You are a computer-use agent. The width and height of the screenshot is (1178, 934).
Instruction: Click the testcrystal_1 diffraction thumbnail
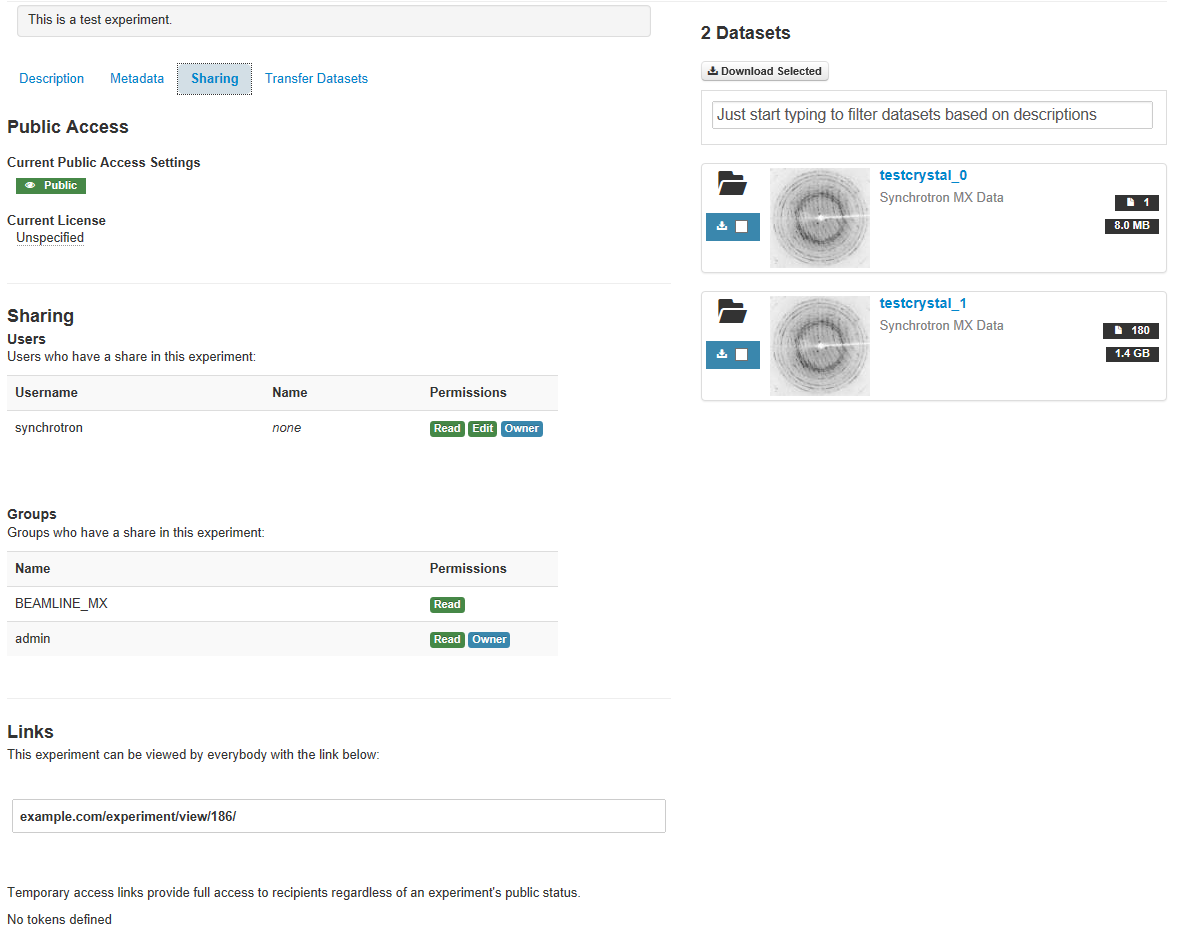point(820,346)
